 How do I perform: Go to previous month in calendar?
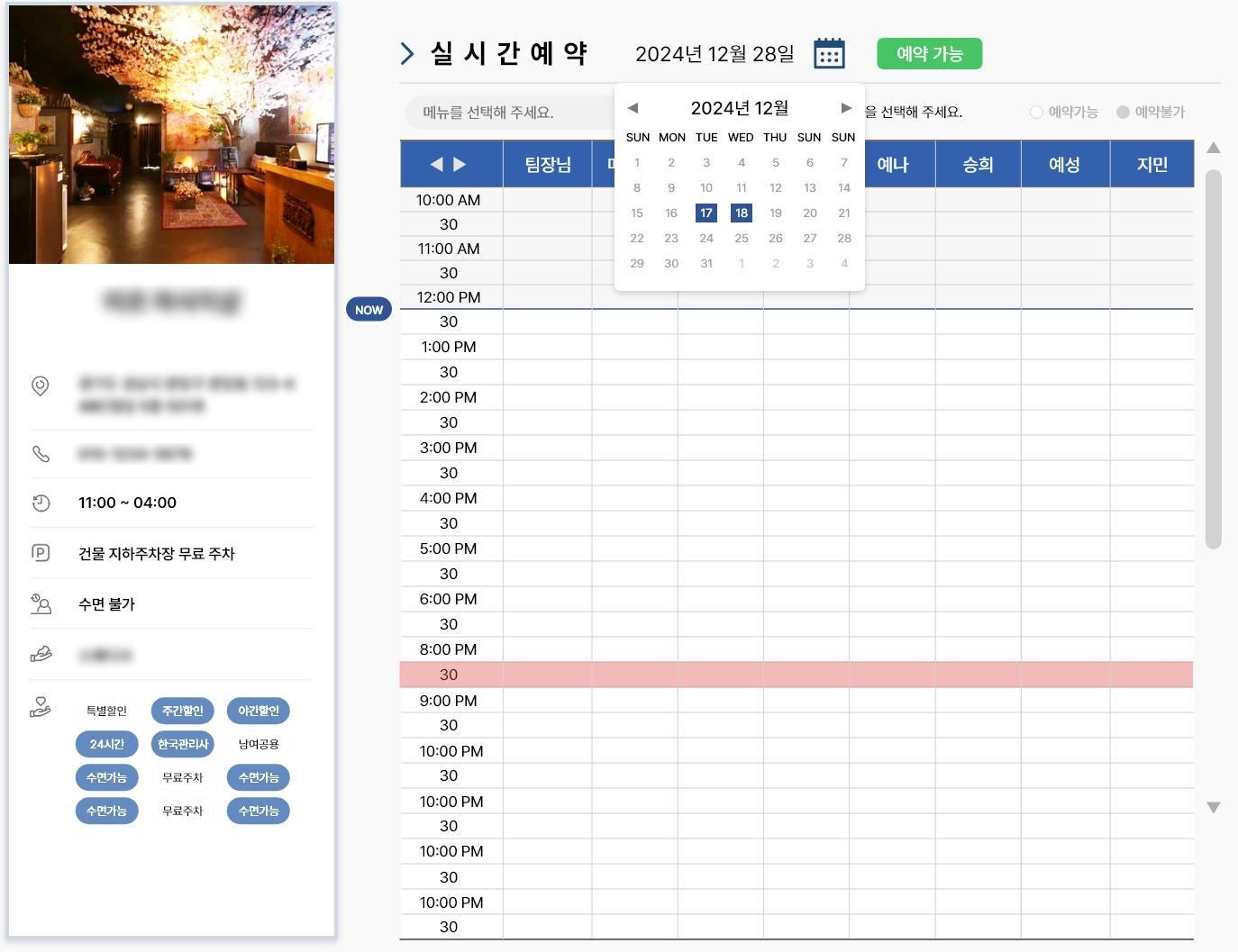633,108
